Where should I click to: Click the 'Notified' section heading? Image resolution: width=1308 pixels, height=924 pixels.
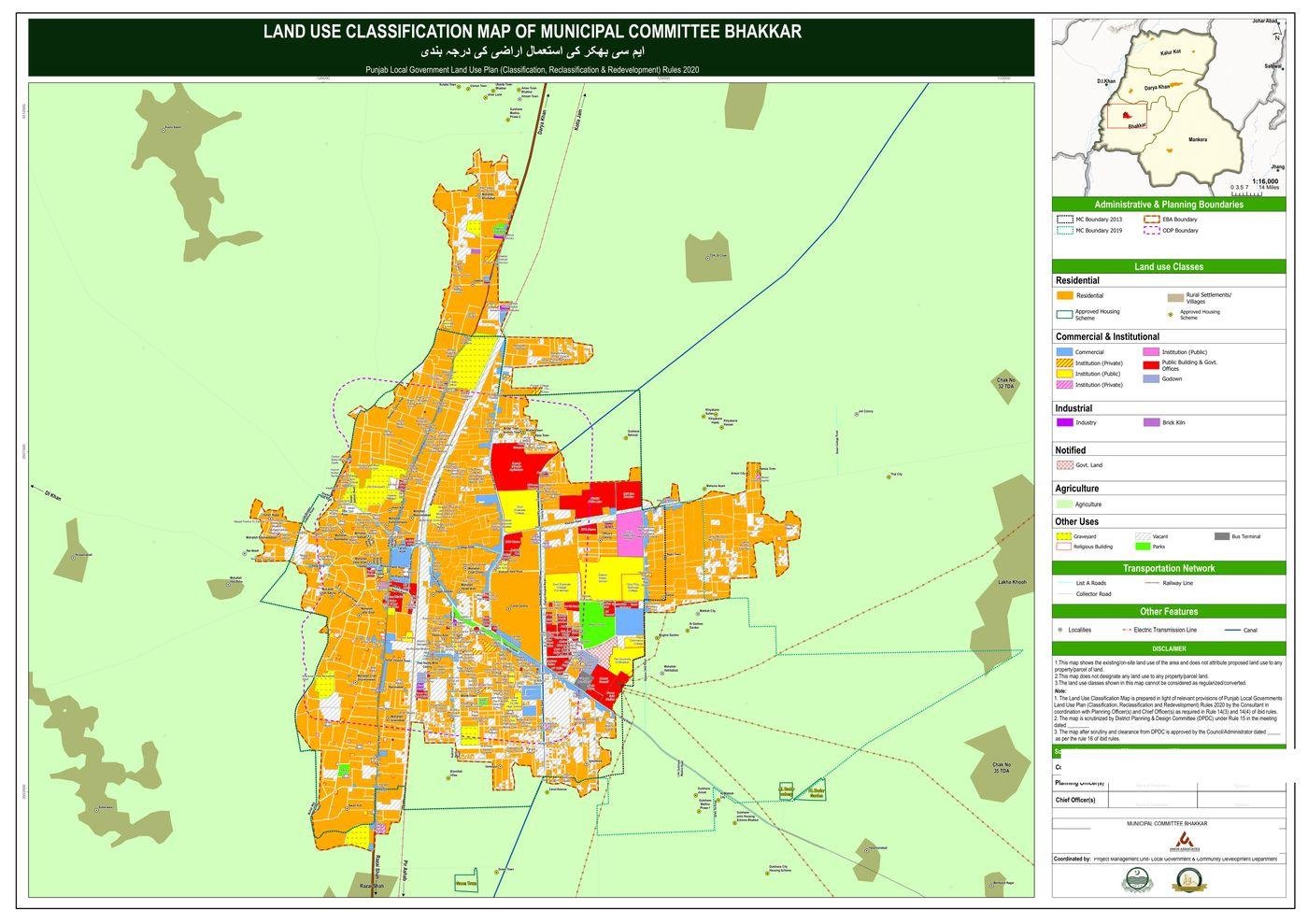(1071, 450)
